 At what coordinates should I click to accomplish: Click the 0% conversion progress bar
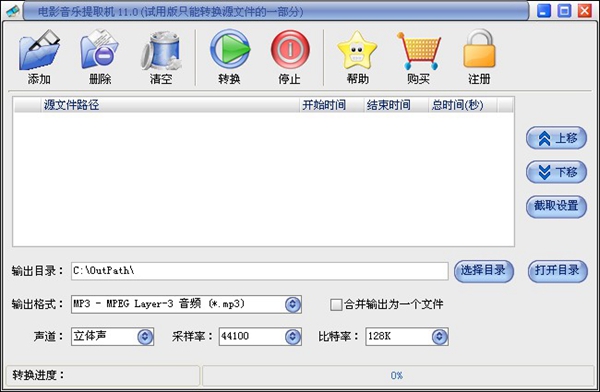pyautogui.click(x=397, y=376)
